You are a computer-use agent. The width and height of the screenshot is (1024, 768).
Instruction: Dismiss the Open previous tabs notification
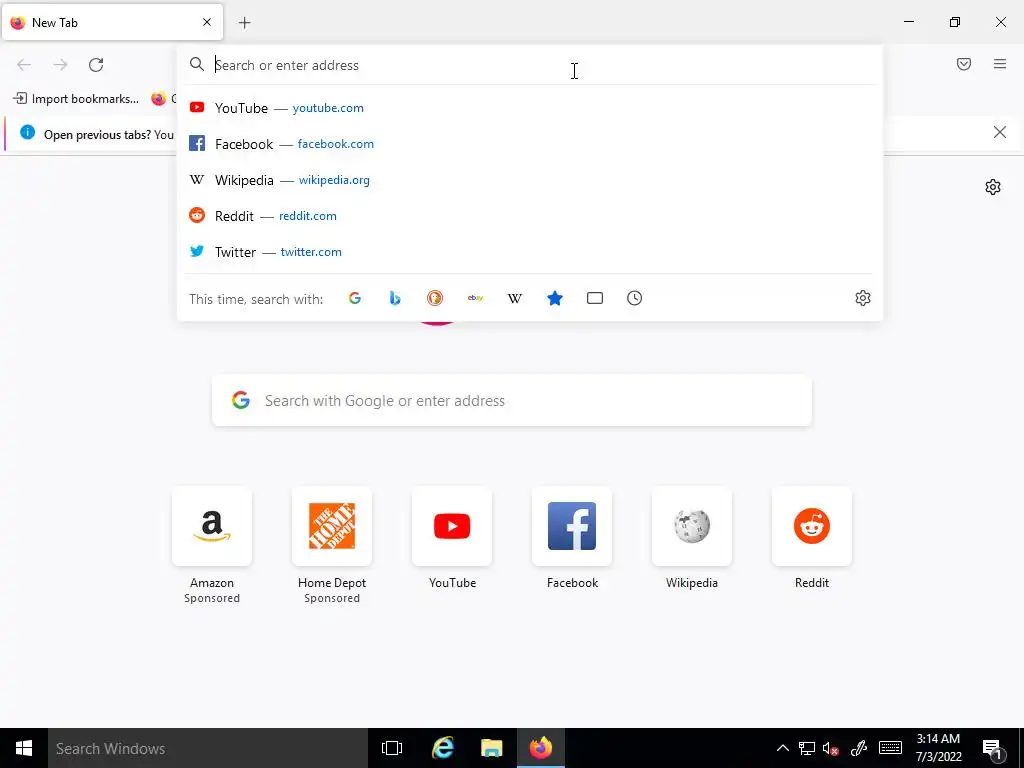click(999, 133)
